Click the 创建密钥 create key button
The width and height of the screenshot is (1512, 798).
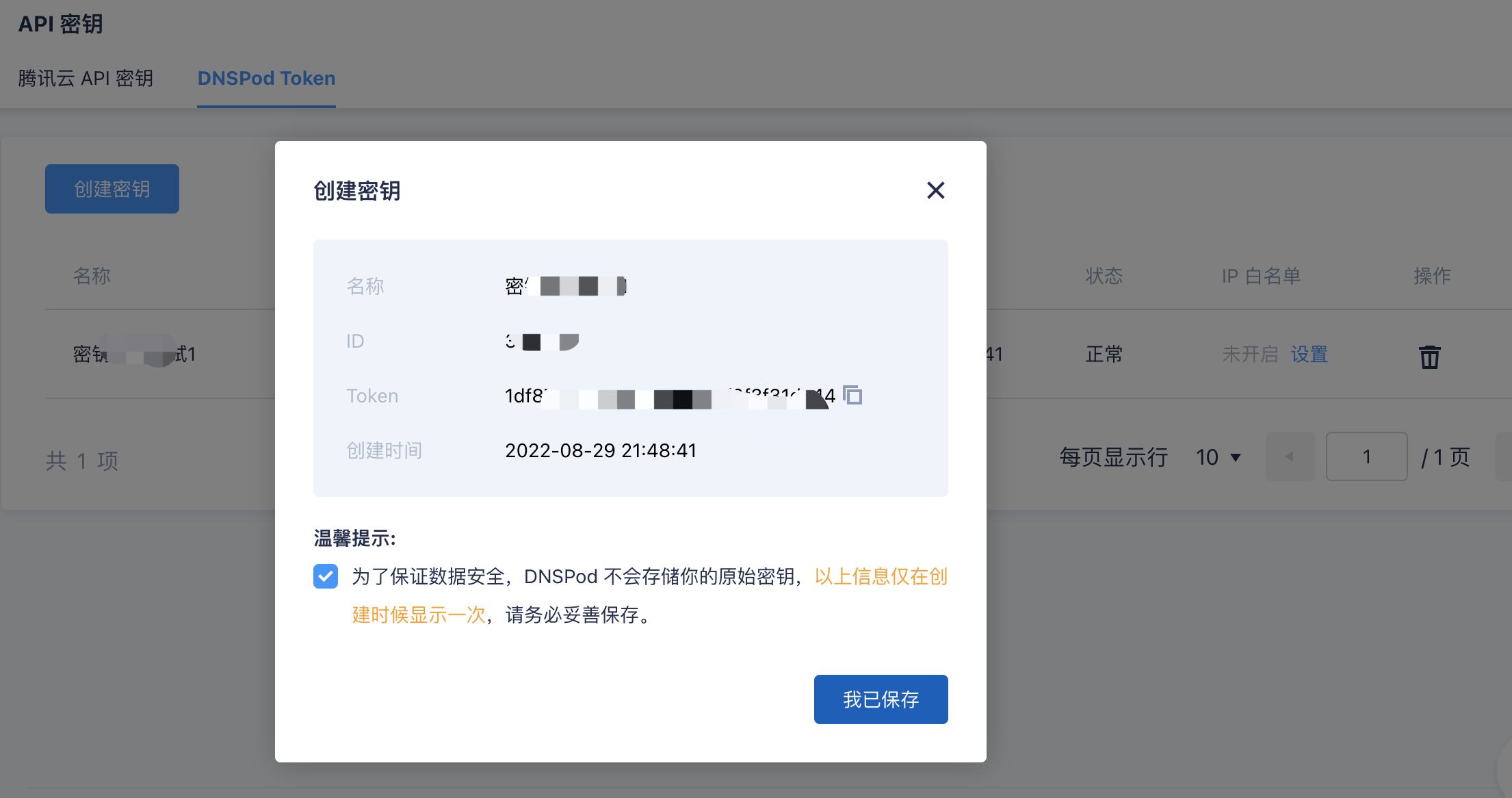pyautogui.click(x=112, y=188)
